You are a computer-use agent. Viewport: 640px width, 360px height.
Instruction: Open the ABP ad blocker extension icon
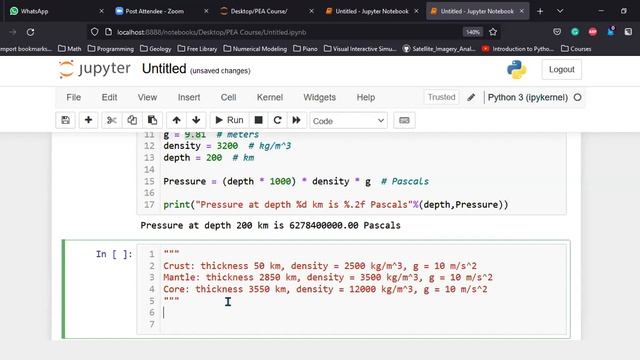pos(593,32)
